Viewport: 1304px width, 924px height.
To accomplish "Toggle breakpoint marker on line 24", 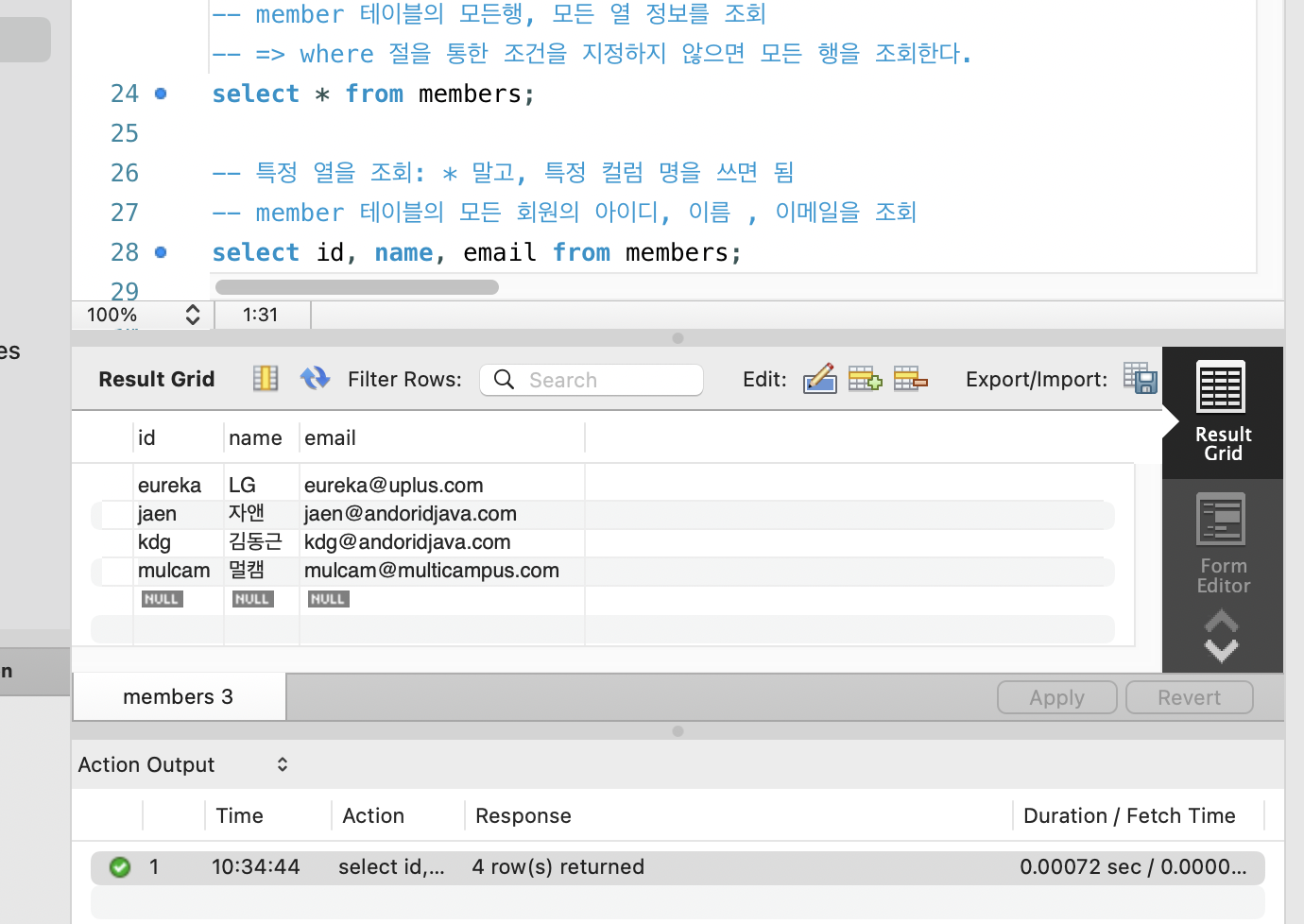I will [x=161, y=94].
